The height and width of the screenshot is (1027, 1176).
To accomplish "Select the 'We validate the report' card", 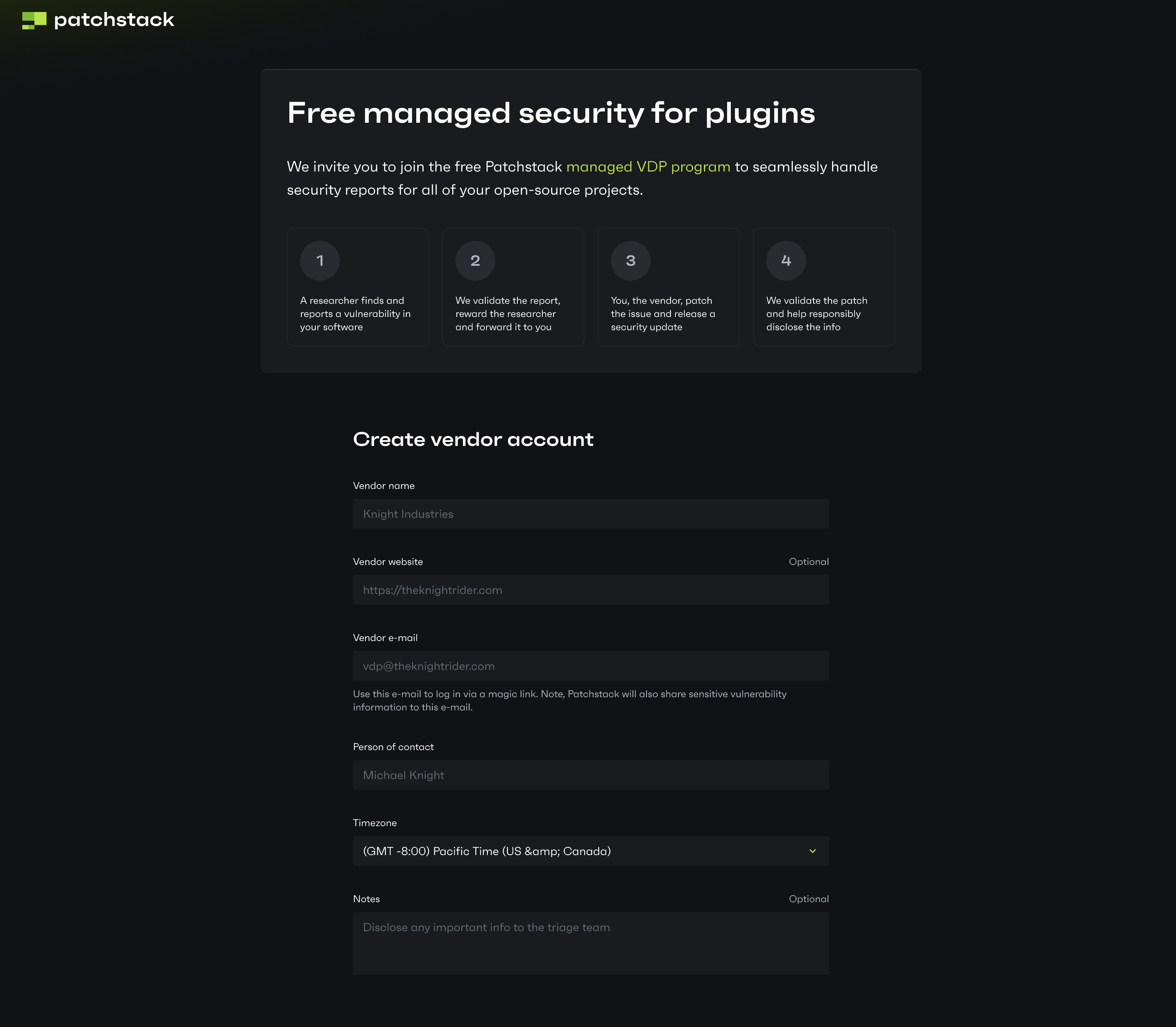I will pos(513,287).
